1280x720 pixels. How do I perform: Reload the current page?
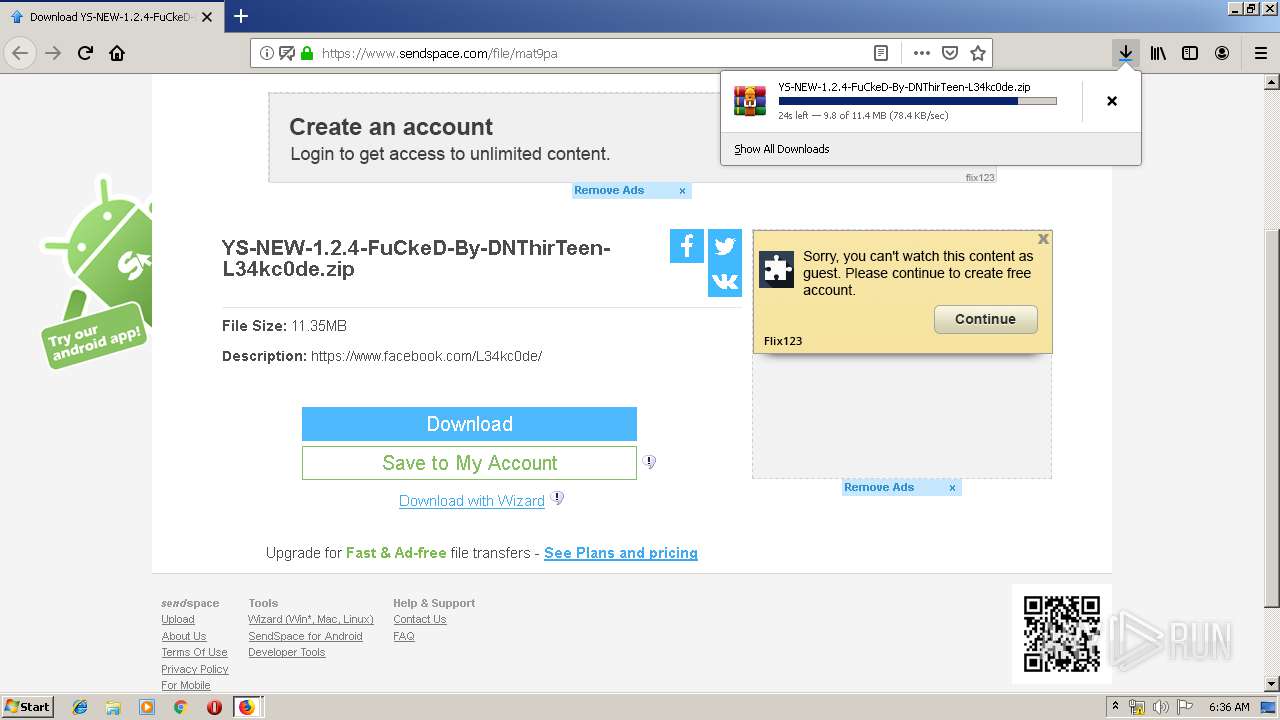[x=85, y=53]
